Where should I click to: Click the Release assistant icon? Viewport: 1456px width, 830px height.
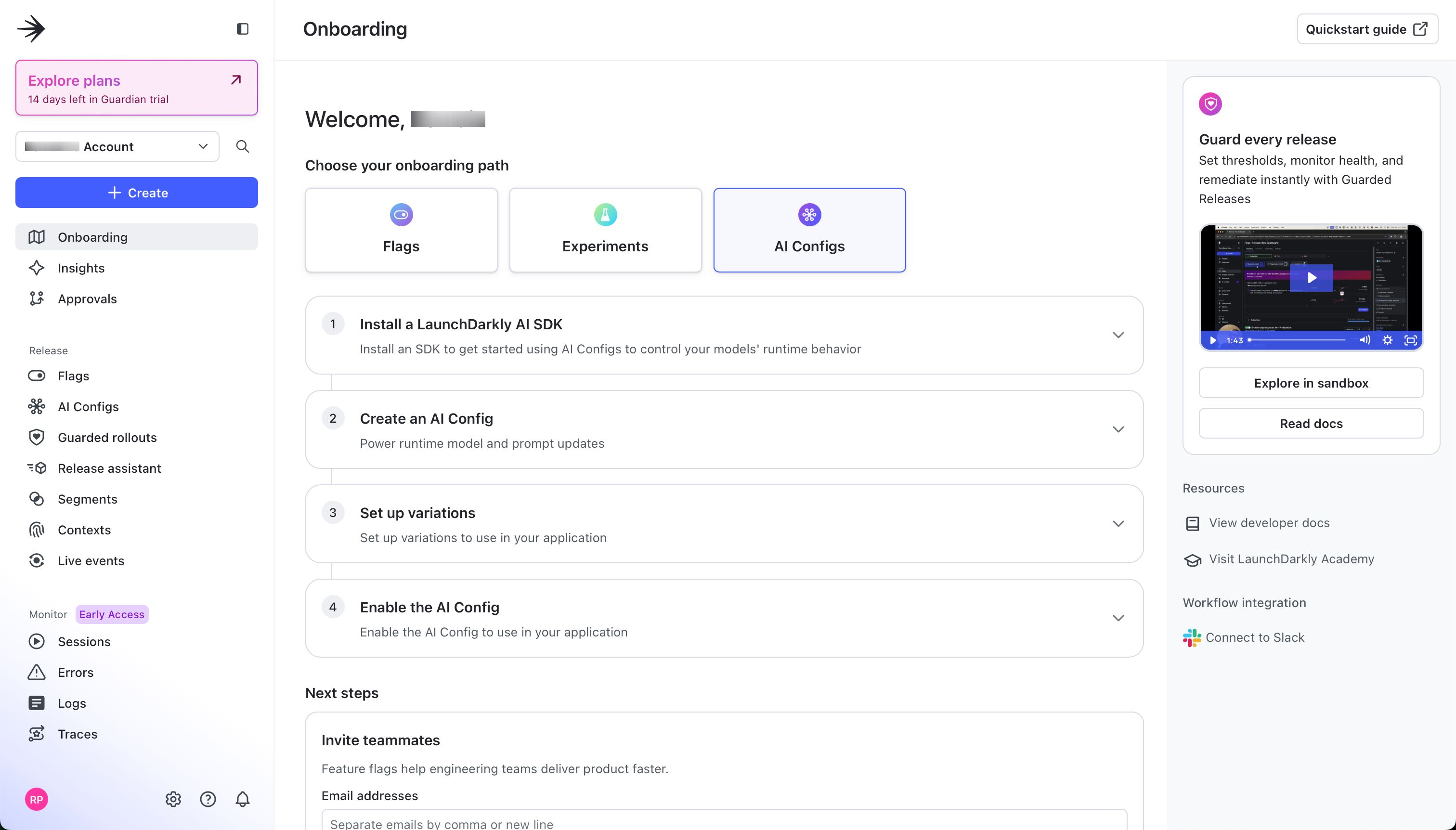click(37, 468)
